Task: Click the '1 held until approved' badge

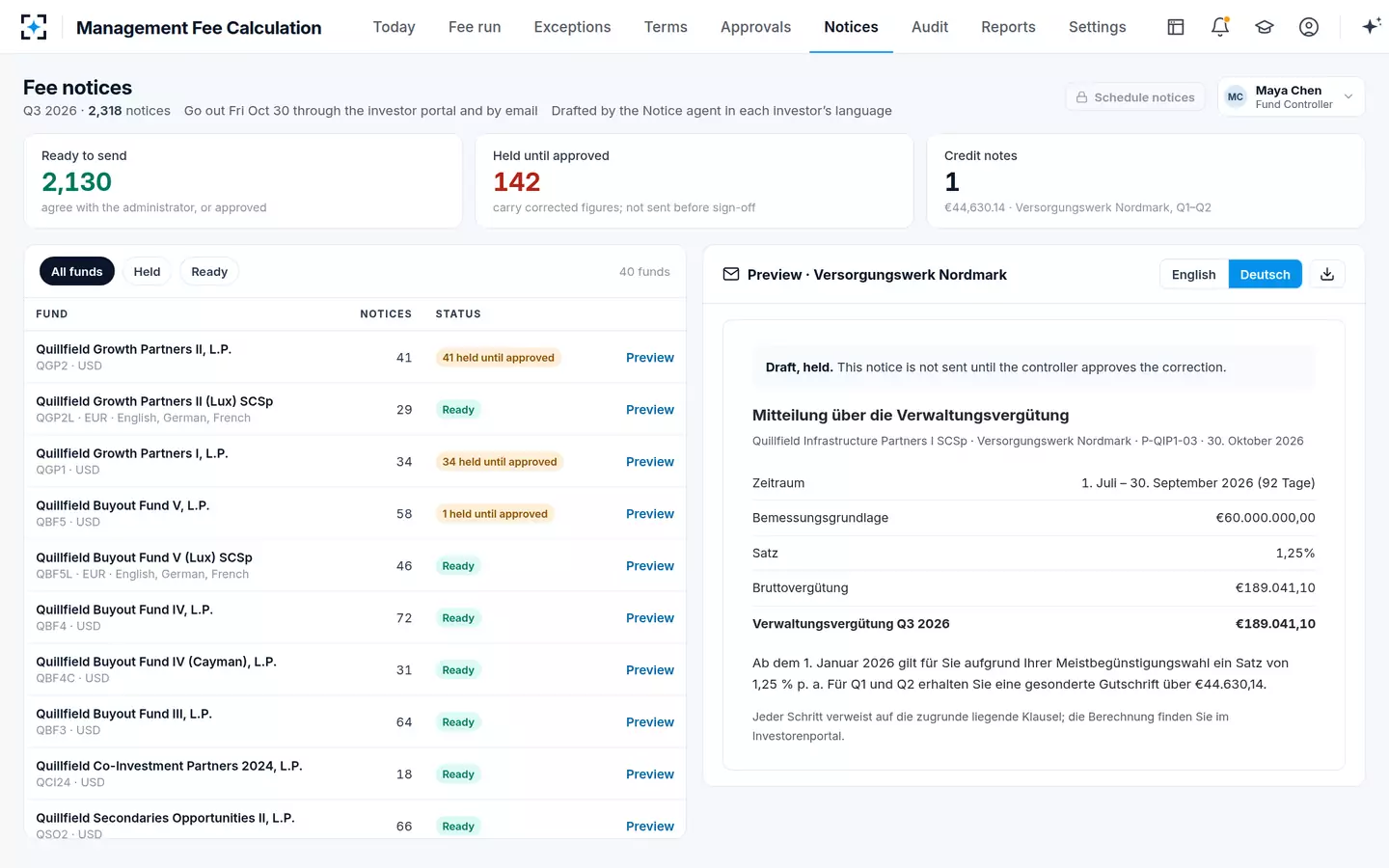Action: [x=495, y=514]
